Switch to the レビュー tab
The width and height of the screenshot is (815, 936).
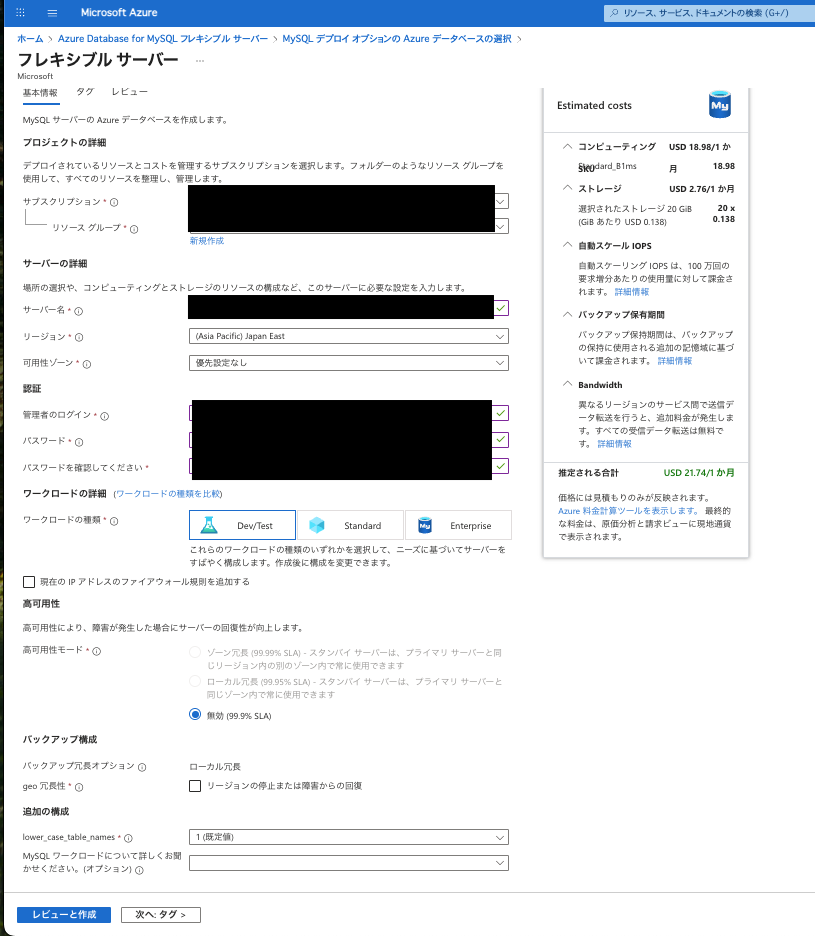tap(130, 90)
